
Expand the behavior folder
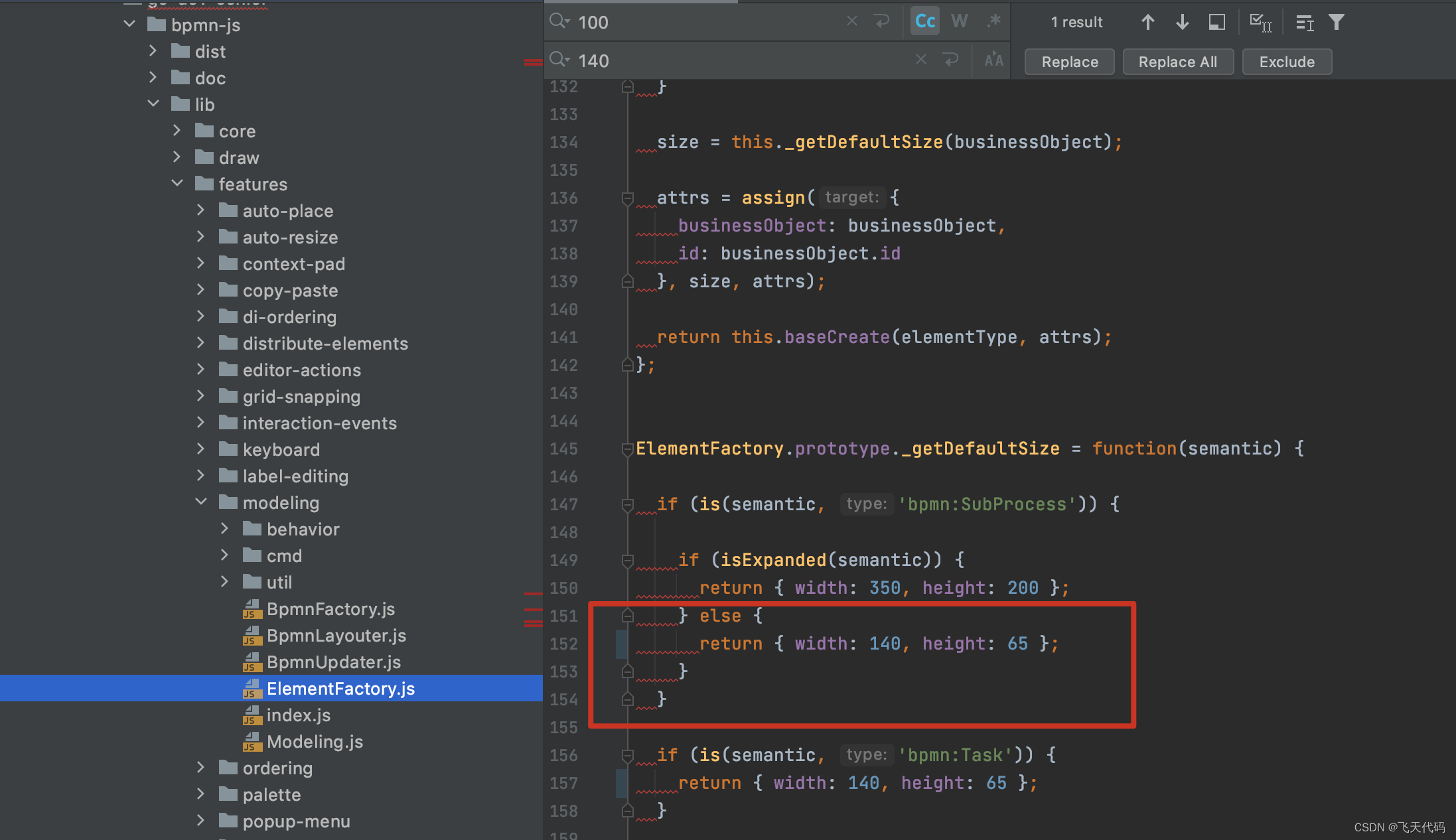(225, 529)
